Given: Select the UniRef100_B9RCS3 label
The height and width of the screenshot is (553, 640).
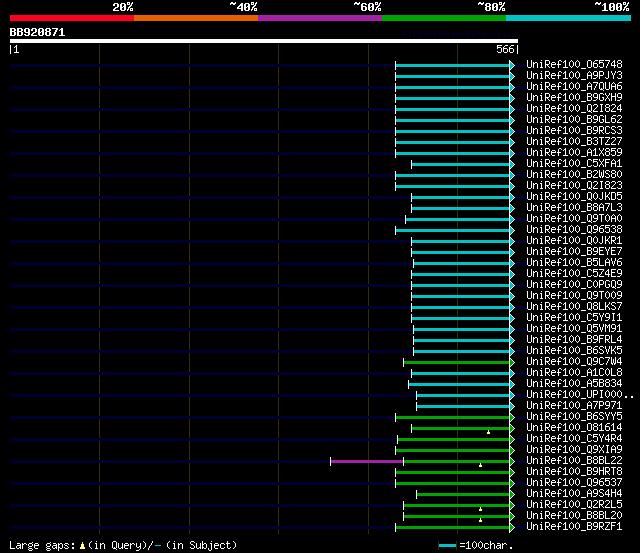Looking at the screenshot, I should (574, 131).
